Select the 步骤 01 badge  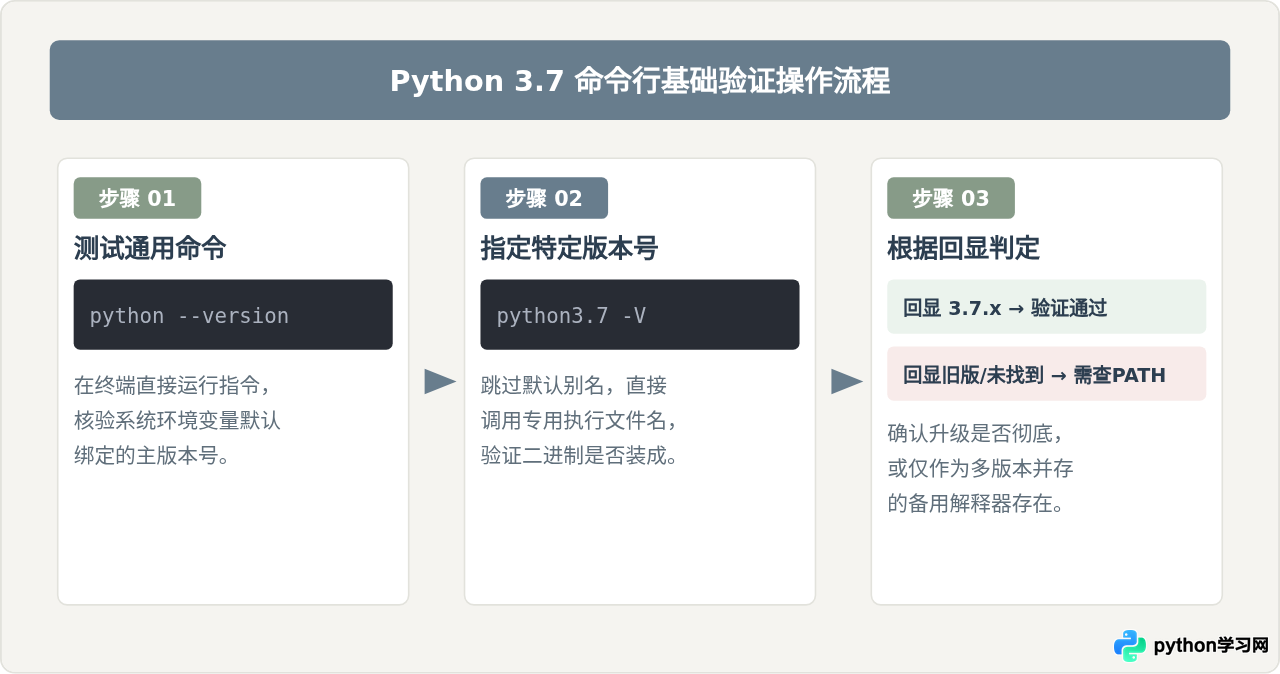[137, 198]
